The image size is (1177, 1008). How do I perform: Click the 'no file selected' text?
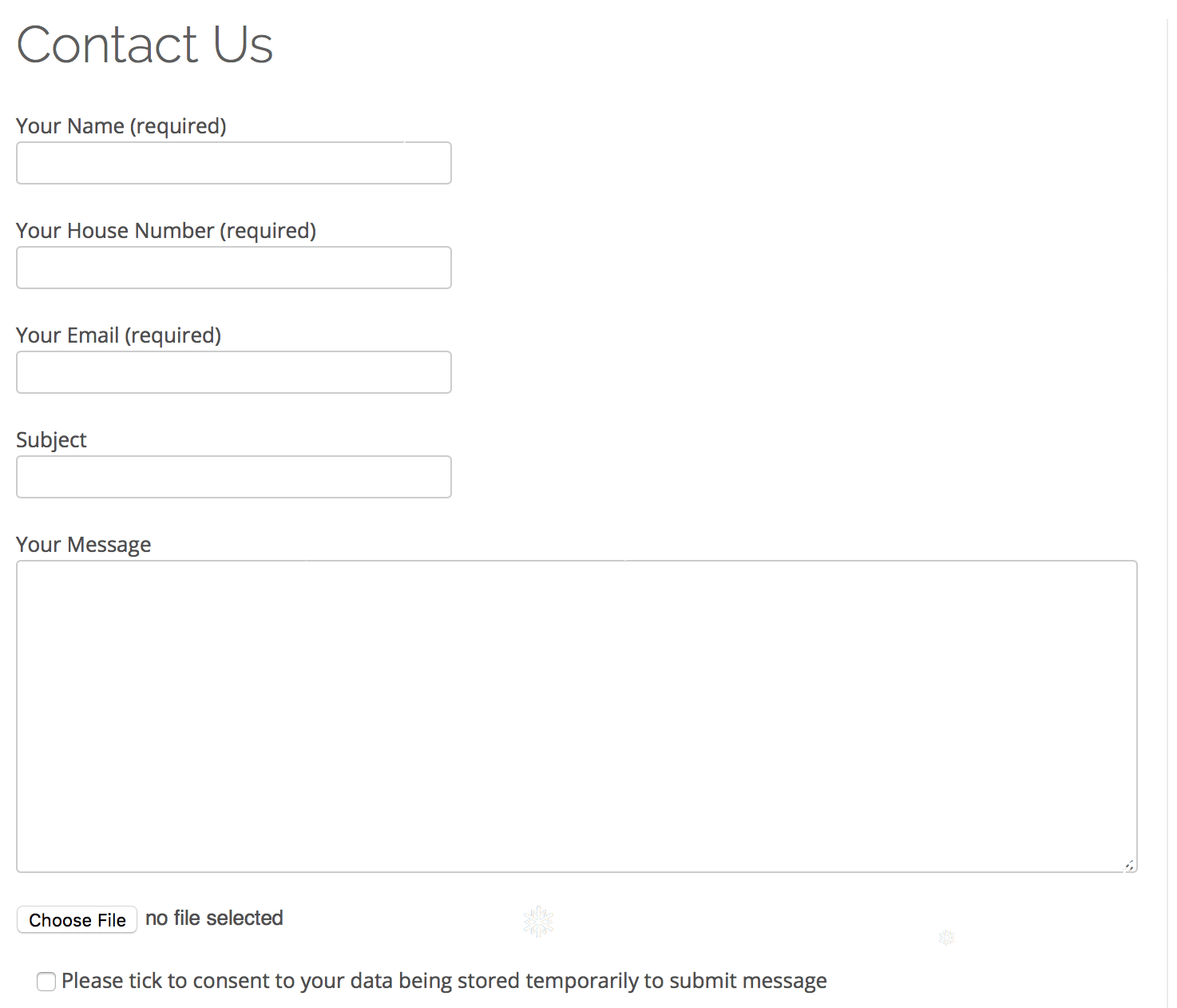click(x=214, y=919)
